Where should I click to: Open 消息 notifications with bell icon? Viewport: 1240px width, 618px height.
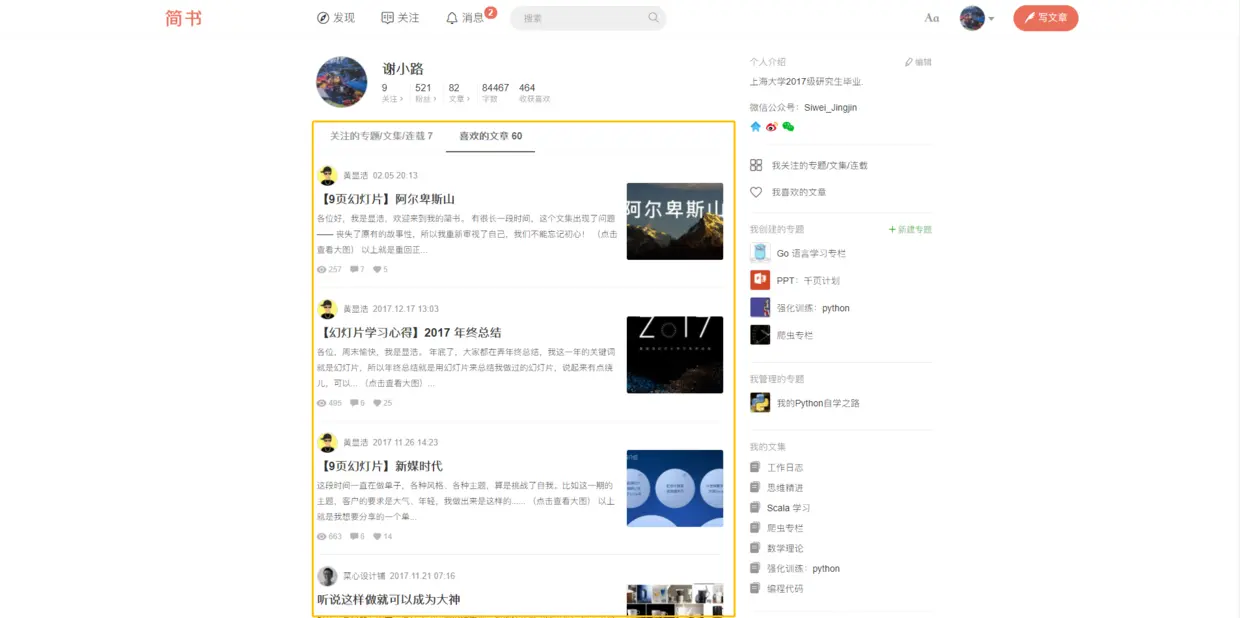click(465, 18)
